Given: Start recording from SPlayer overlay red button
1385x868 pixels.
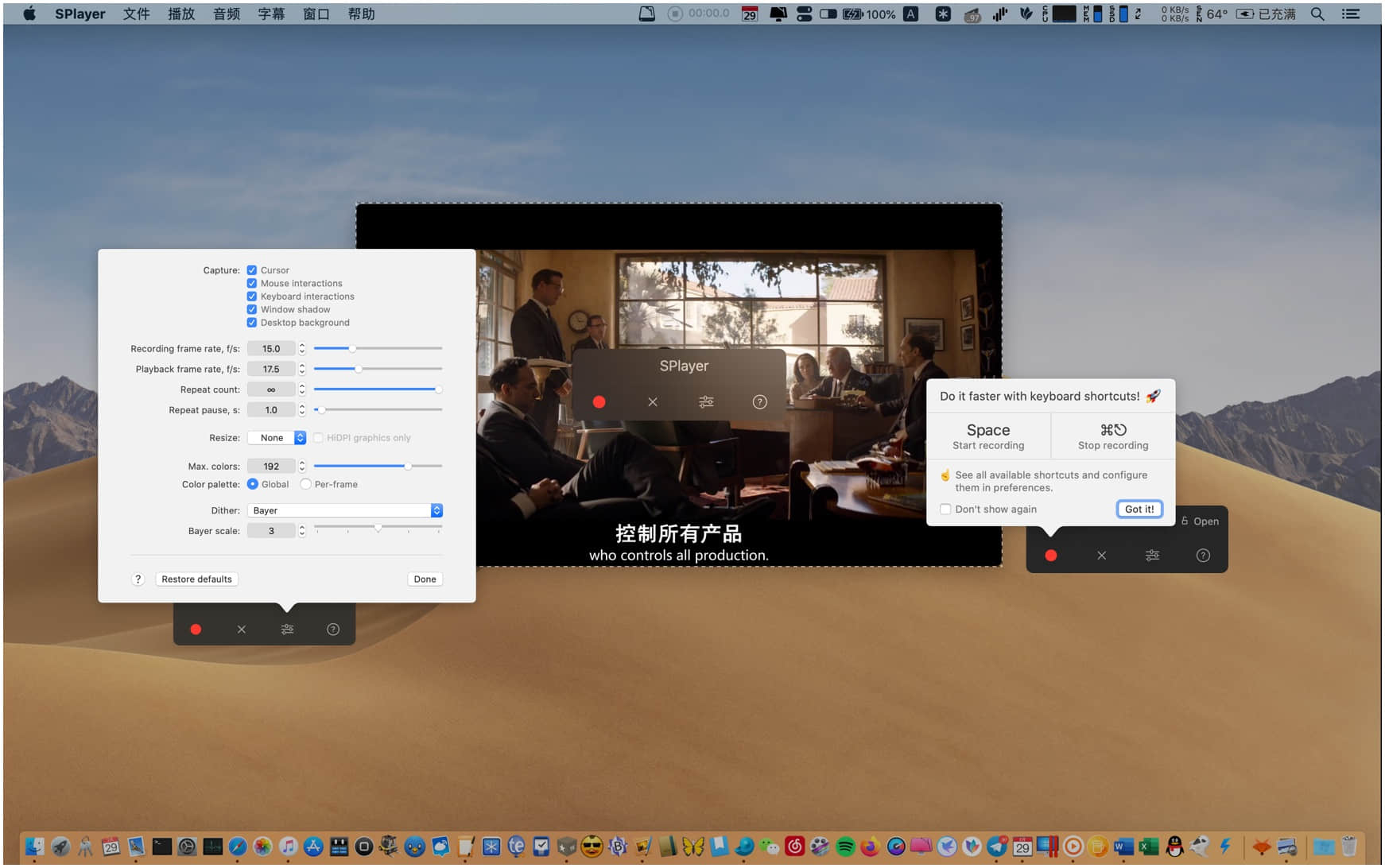Looking at the screenshot, I should 599,402.
